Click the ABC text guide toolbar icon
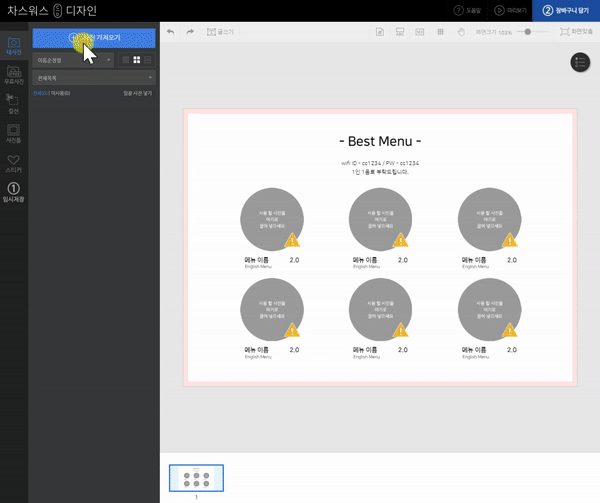The height and width of the screenshot is (503, 600). 400,32
